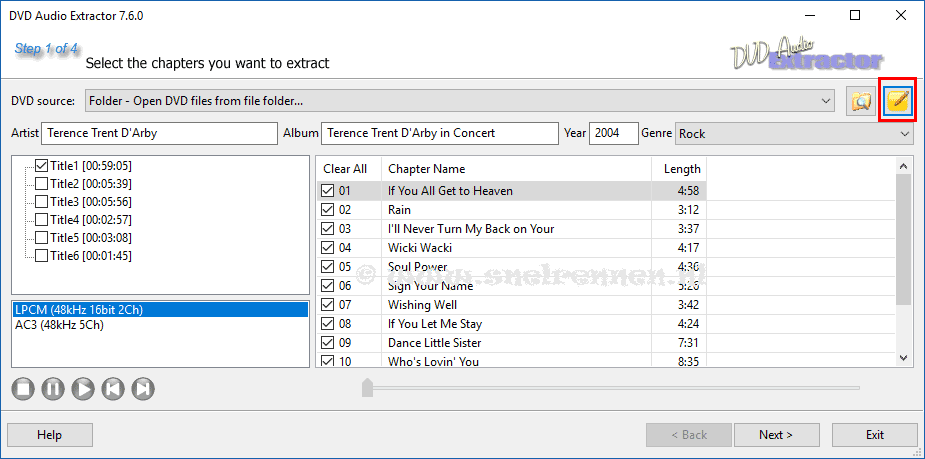
Task: Skip to previous chapter preview
Action: click(x=113, y=388)
